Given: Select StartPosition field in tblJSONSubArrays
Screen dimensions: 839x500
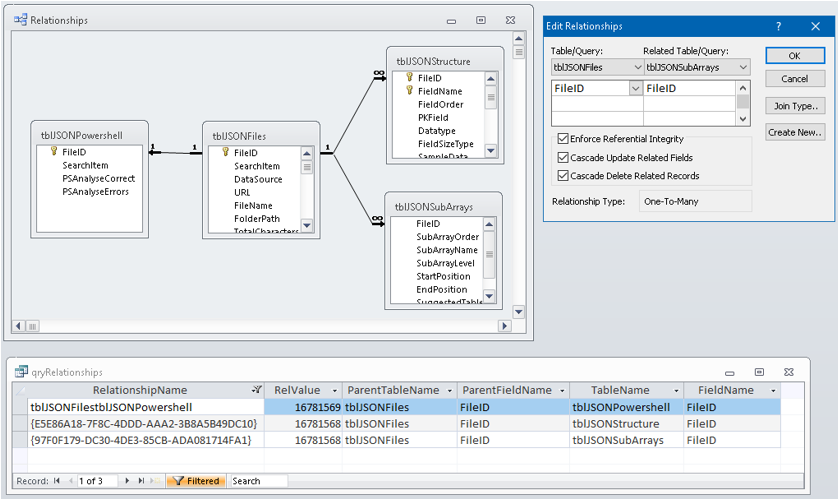Looking at the screenshot, I should 443,276.
